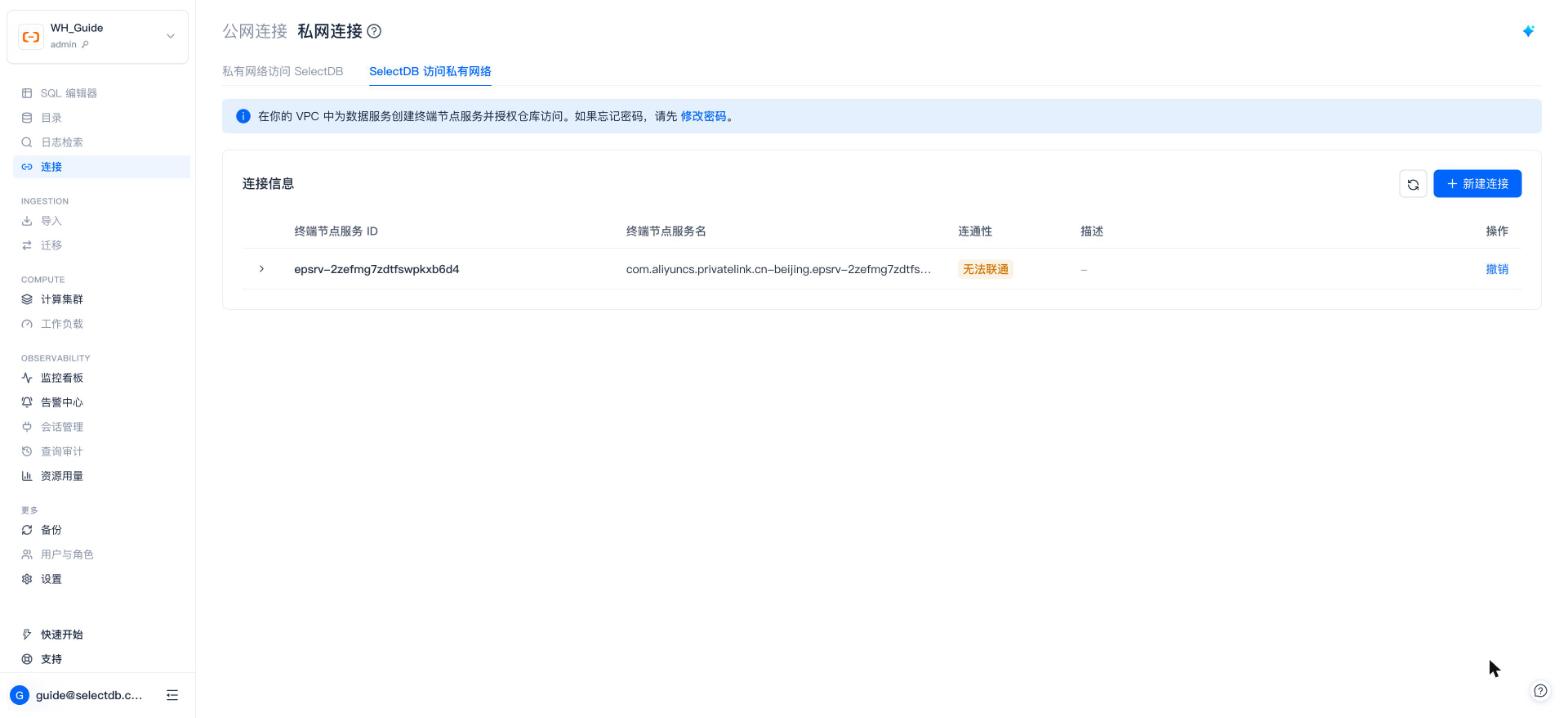Click the 目录 database icon
Image resolution: width=1568 pixels, height=718 pixels.
(x=27, y=118)
